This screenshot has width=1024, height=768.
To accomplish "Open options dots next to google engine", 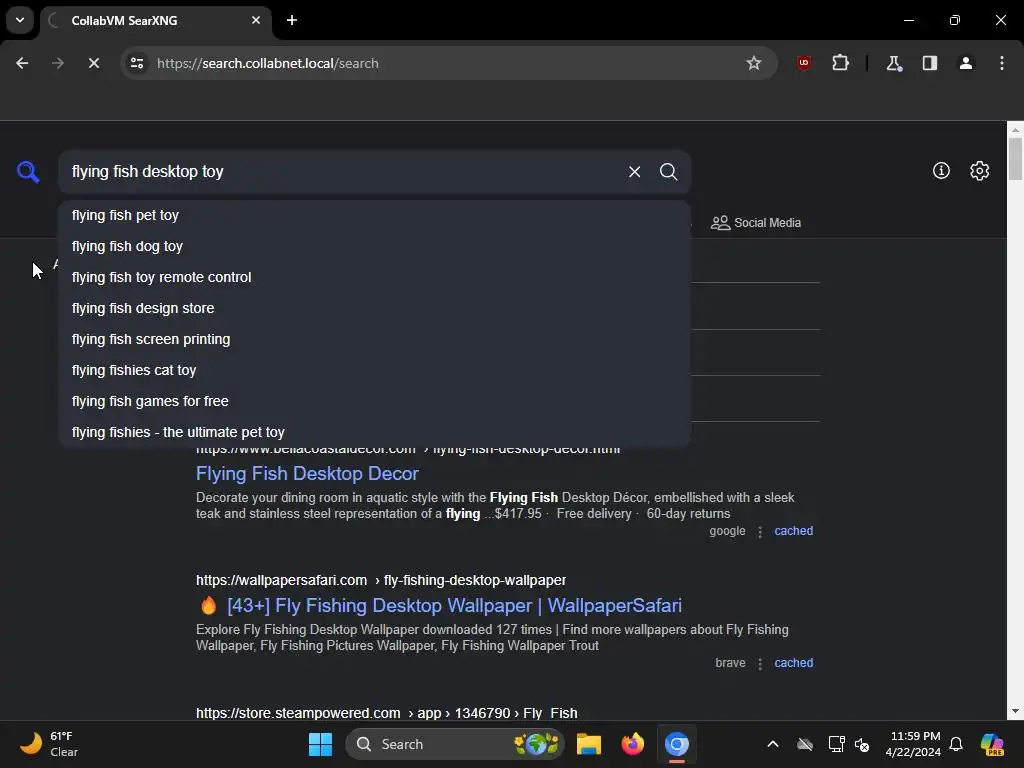I will tap(760, 532).
